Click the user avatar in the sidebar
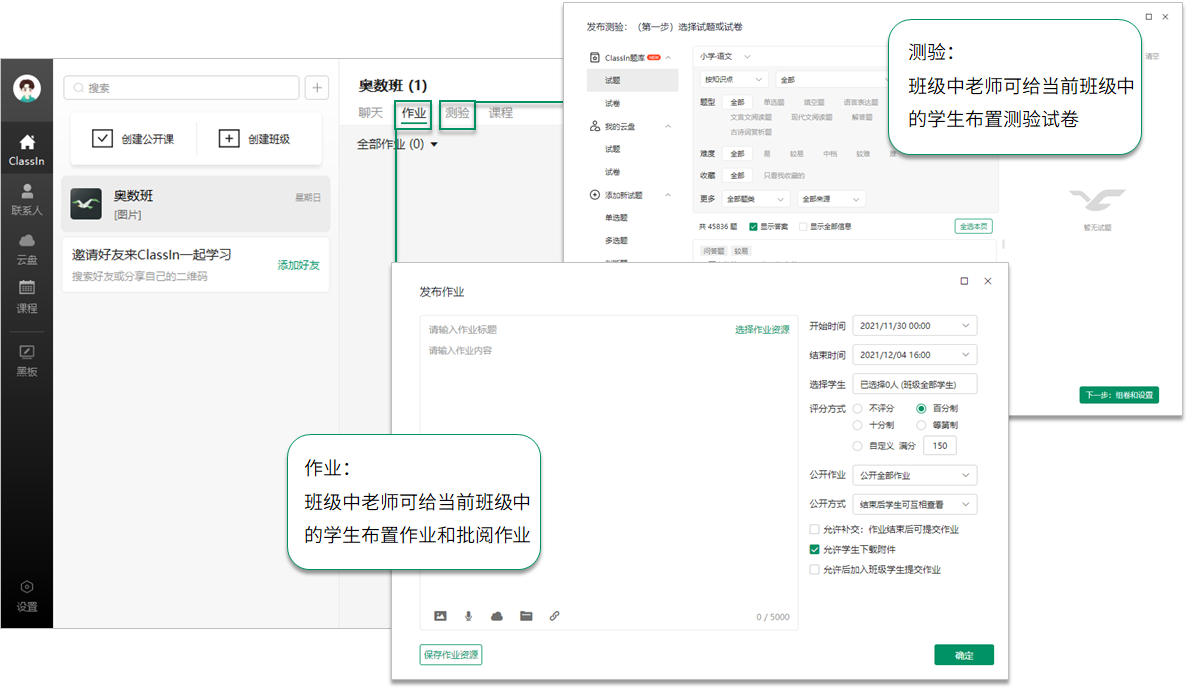The height and width of the screenshot is (690, 1189). click(x=27, y=89)
